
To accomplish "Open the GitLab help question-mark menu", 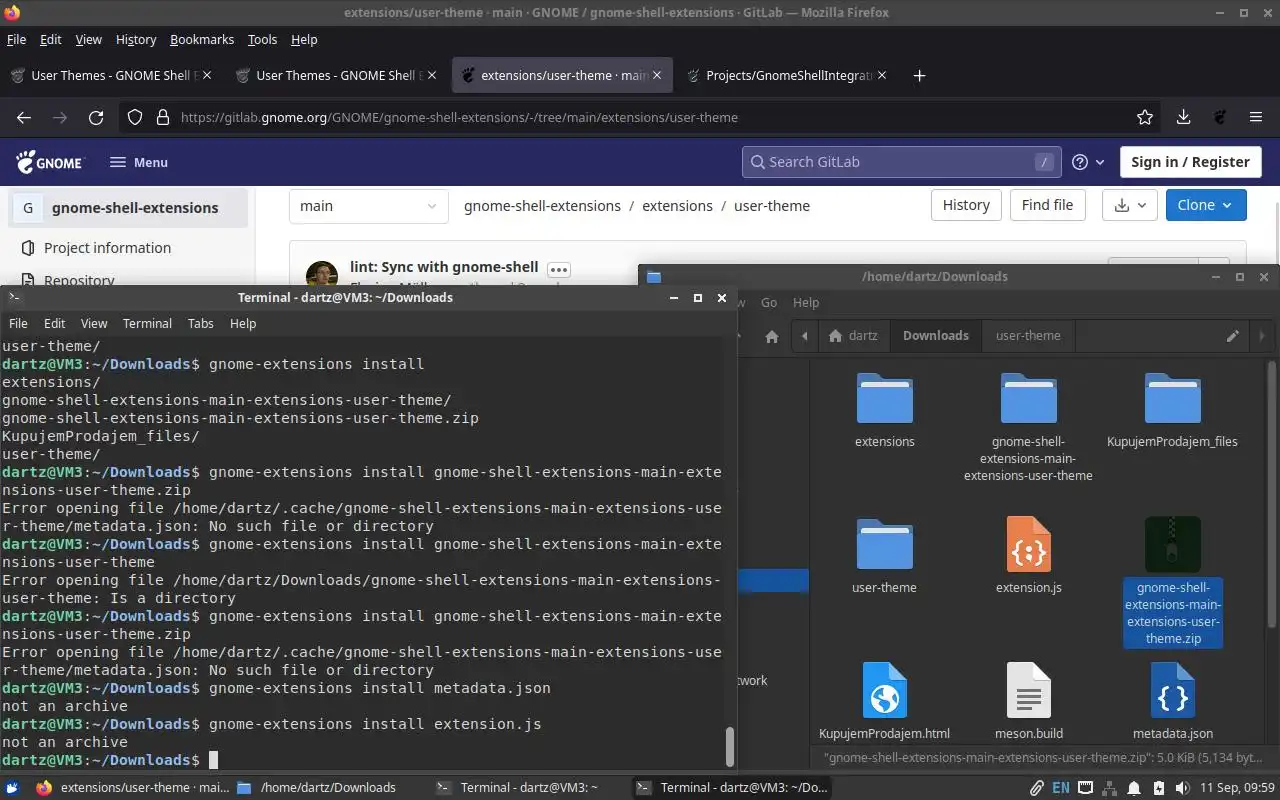I will click(x=1087, y=162).
